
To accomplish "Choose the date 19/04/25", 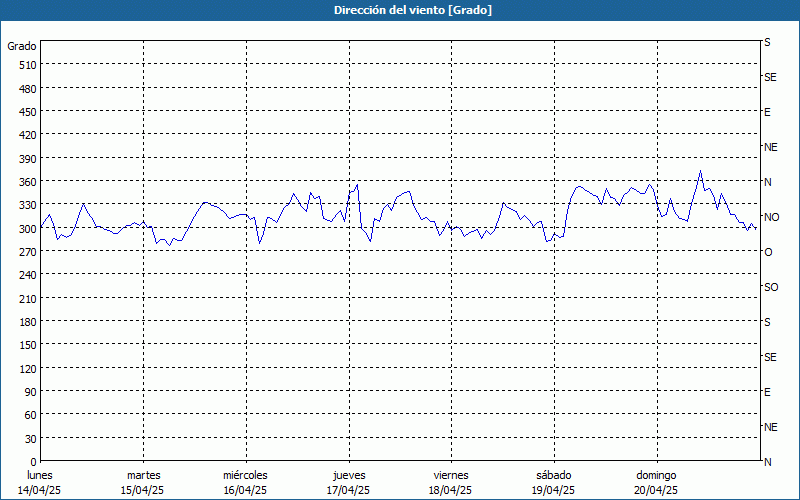I will coord(554,490).
